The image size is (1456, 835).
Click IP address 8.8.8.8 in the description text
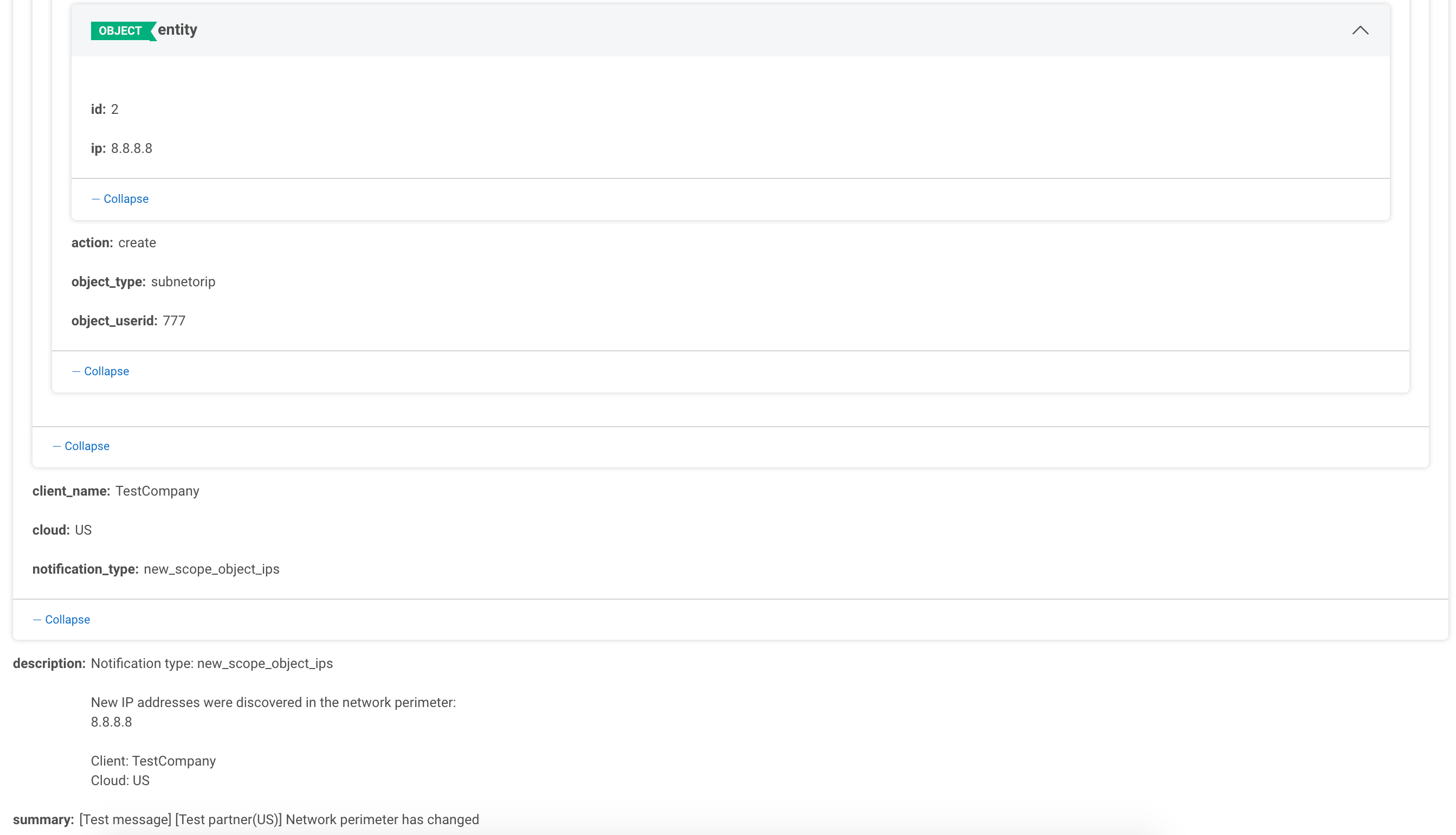click(x=111, y=722)
